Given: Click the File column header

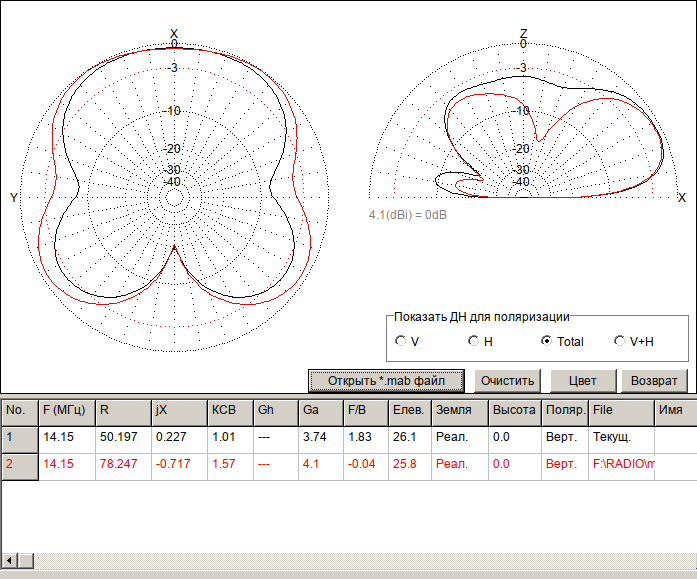Looking at the screenshot, I should 620,410.
